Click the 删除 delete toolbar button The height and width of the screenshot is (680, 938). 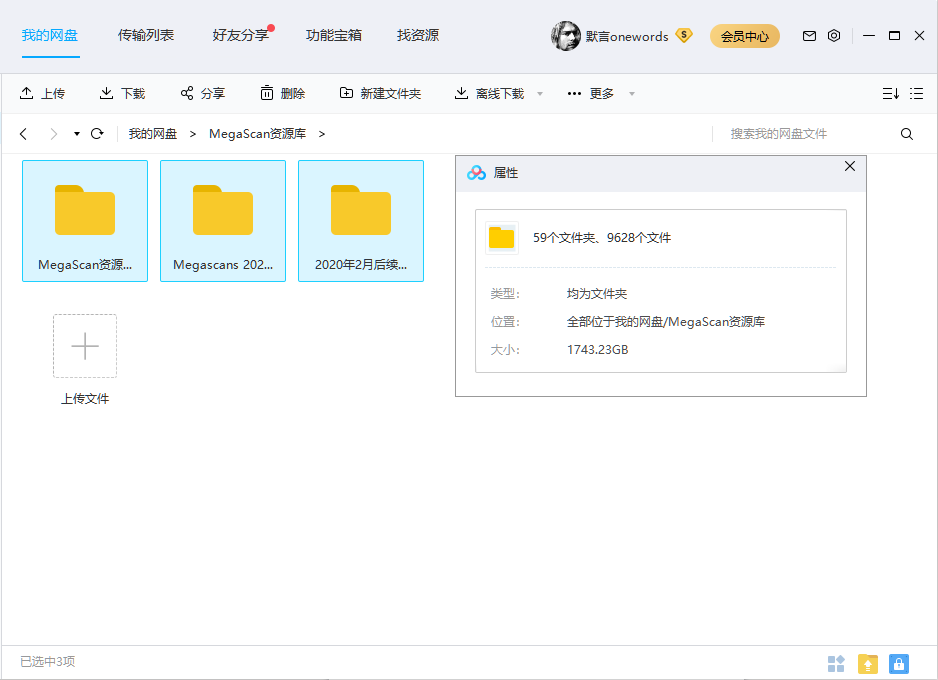click(283, 93)
